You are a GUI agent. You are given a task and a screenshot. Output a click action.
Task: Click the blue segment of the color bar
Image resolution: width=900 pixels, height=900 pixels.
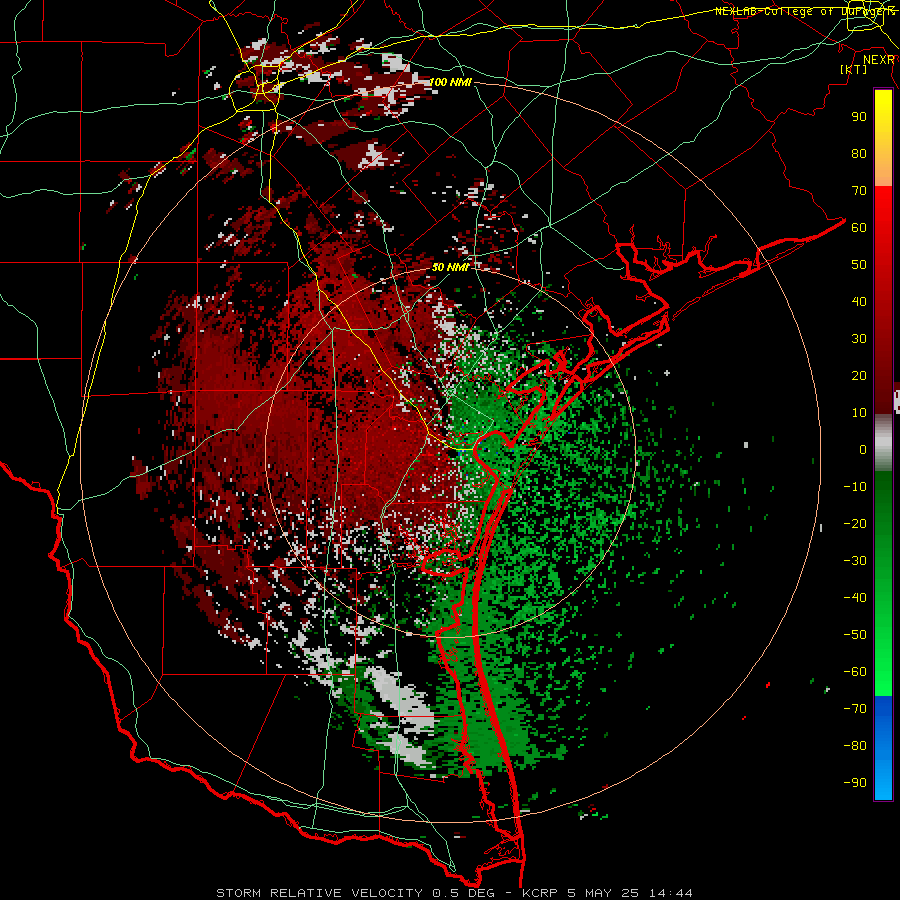coord(883,748)
